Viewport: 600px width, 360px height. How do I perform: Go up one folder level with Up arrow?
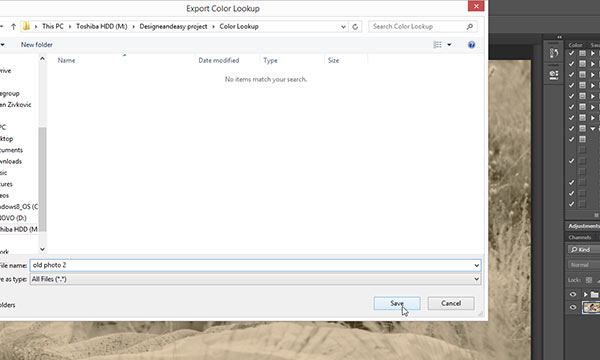click(x=13, y=26)
